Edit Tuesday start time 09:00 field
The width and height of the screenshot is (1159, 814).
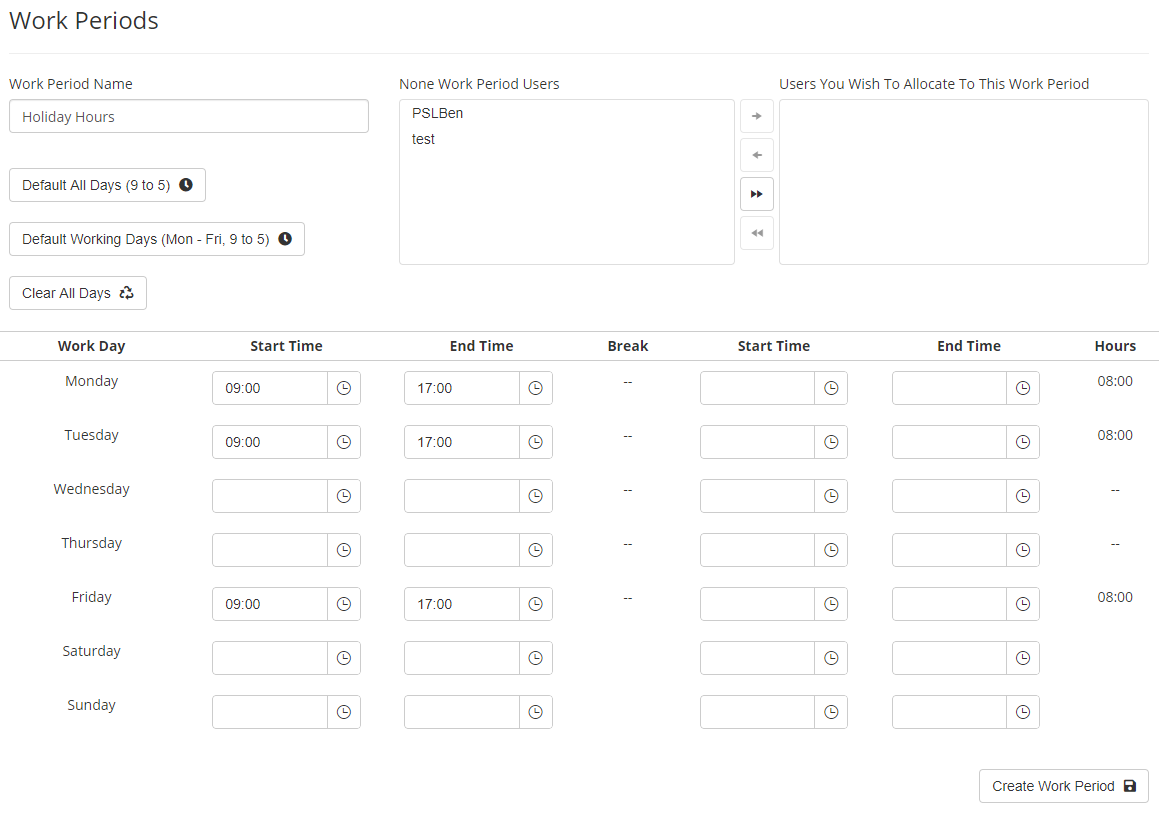click(x=270, y=442)
